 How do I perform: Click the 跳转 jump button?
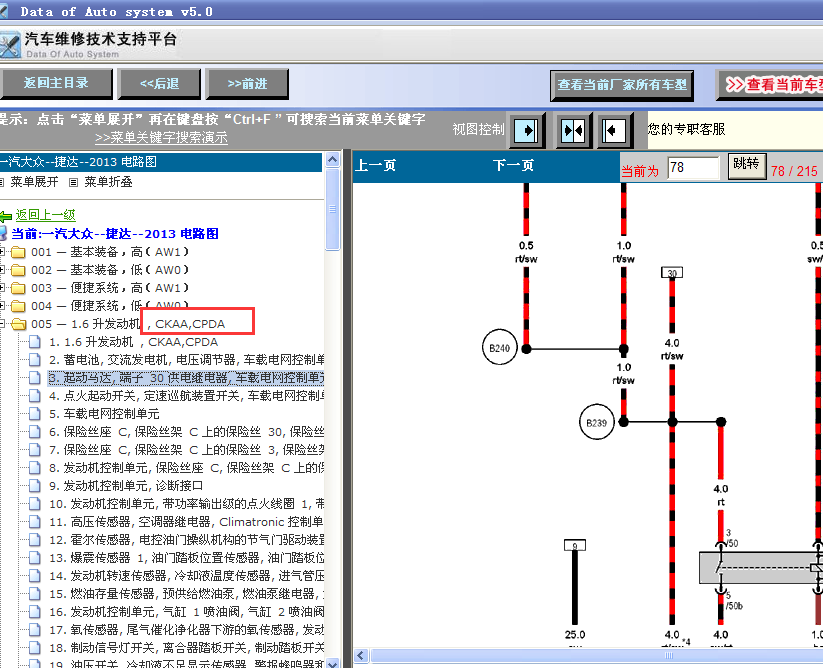[746, 166]
